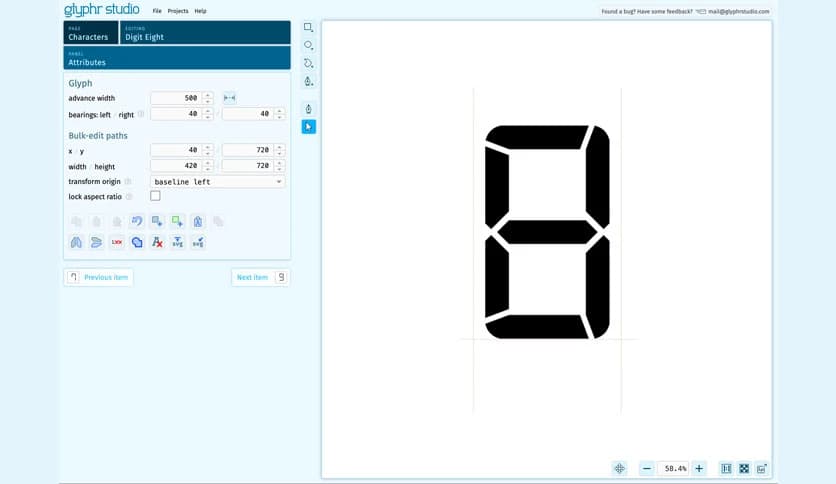Image resolution: width=836 pixels, height=484 pixels.
Task: Click the x position stepper arrows
Action: [x=208, y=150]
